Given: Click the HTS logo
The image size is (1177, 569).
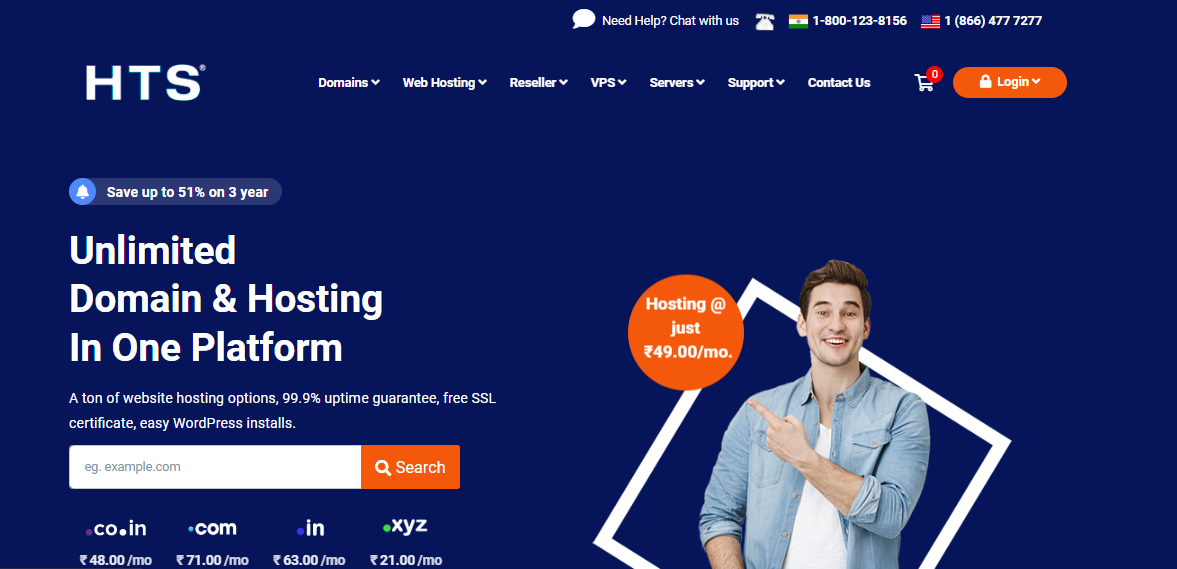Looking at the screenshot, I should (x=145, y=83).
